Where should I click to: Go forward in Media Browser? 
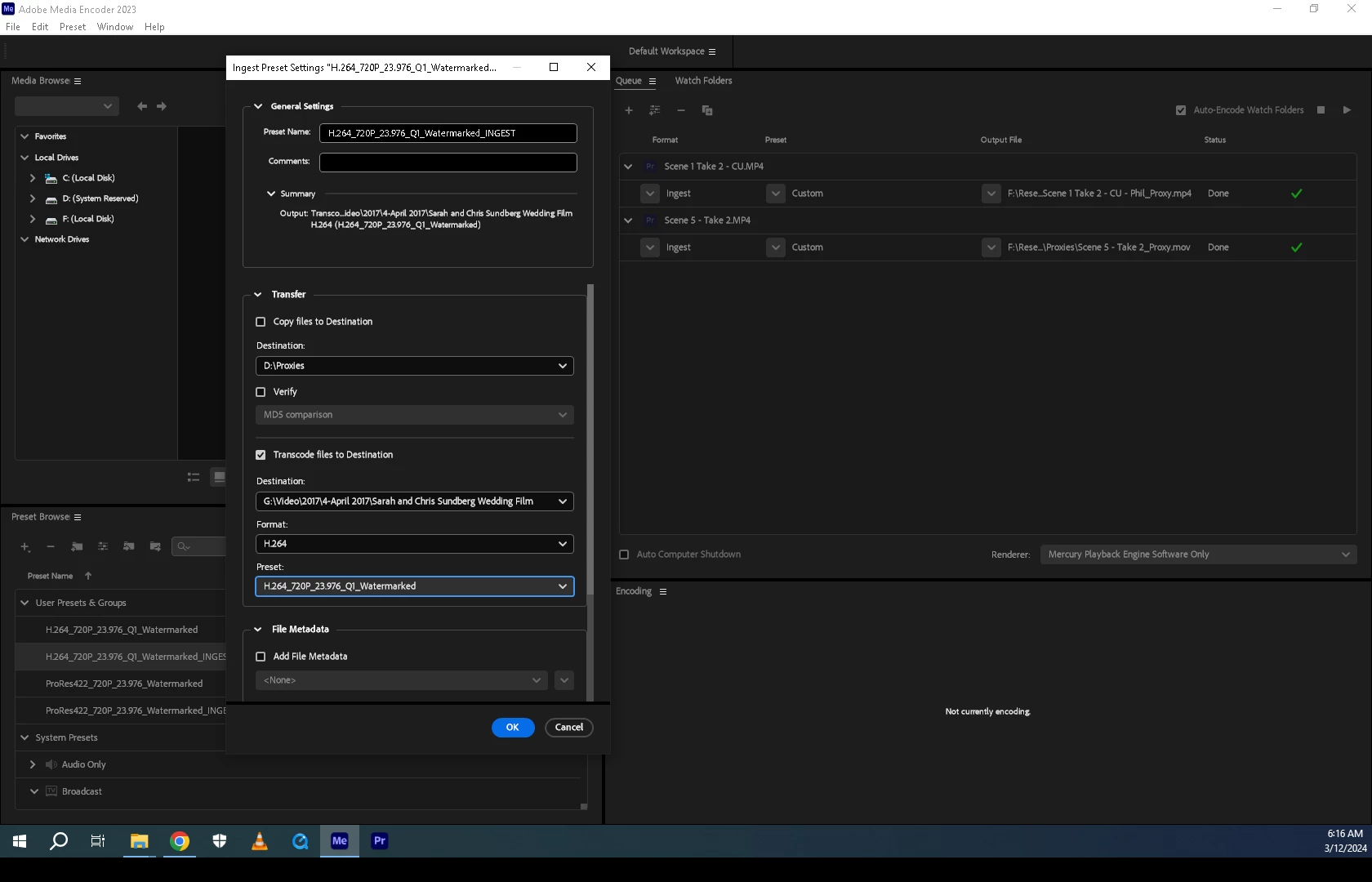(x=162, y=106)
